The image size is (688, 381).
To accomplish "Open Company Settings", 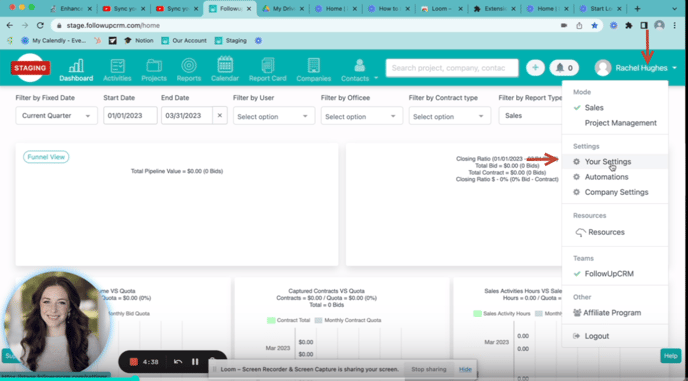I will pos(615,192).
